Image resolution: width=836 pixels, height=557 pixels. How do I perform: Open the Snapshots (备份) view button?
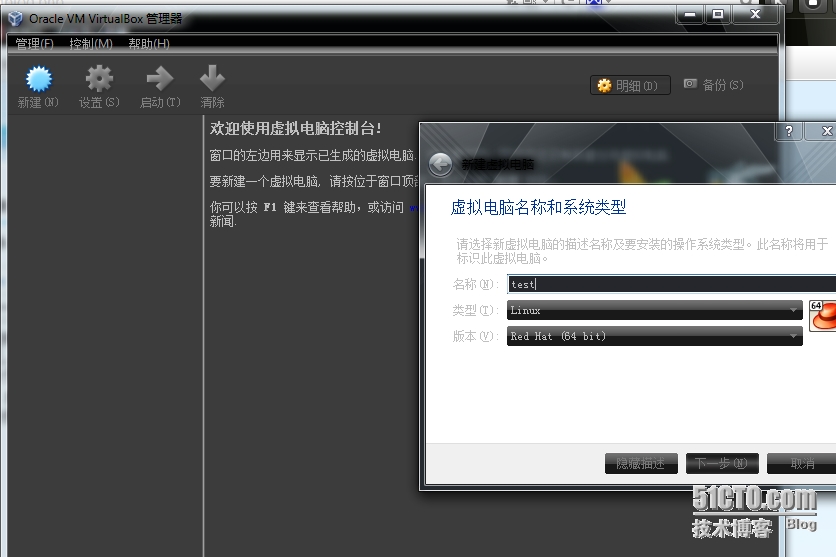coord(713,85)
